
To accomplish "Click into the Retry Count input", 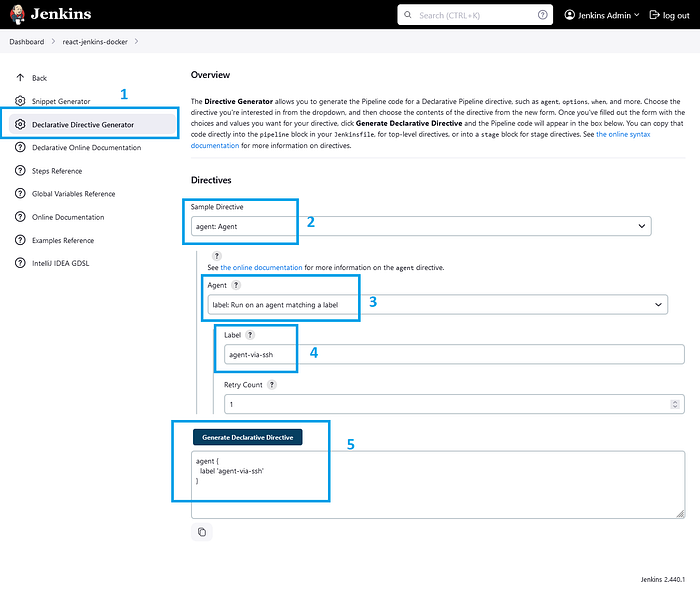I will click(454, 404).
